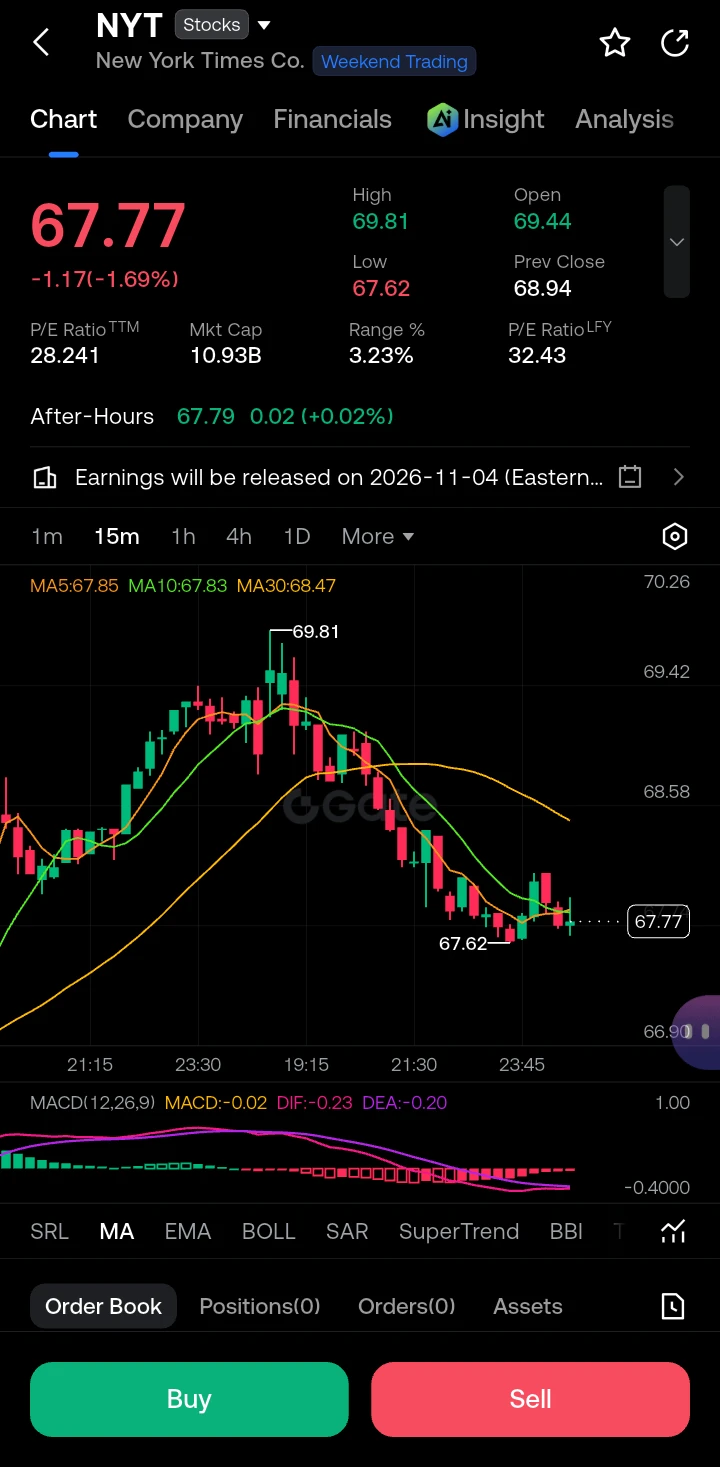The image size is (720, 1467).
Task: Tap the large 67.77 last price
Action: 108,225
